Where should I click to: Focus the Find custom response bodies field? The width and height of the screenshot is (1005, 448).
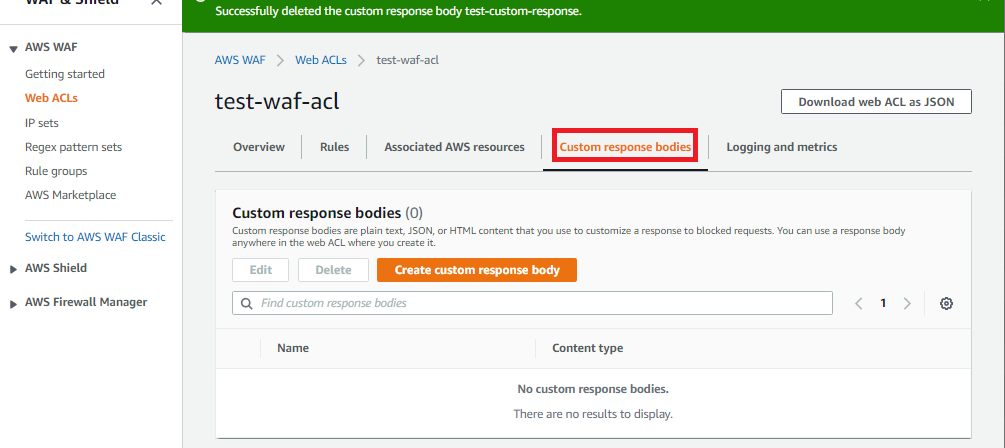532,303
